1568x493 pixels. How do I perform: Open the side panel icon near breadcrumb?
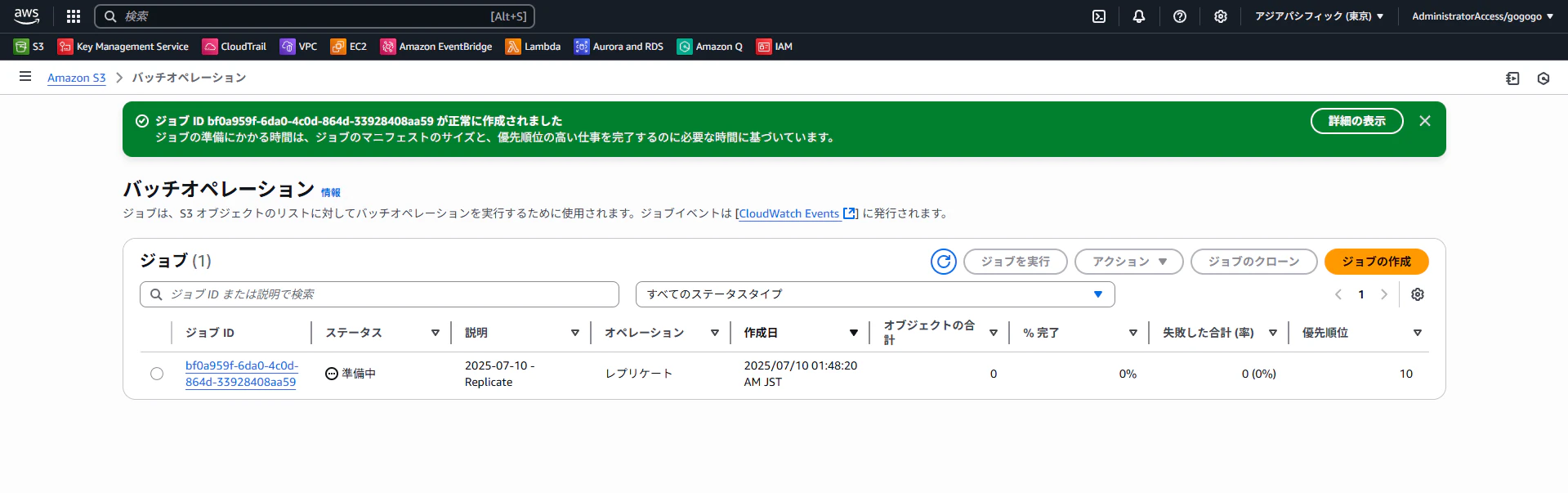coord(1512,78)
